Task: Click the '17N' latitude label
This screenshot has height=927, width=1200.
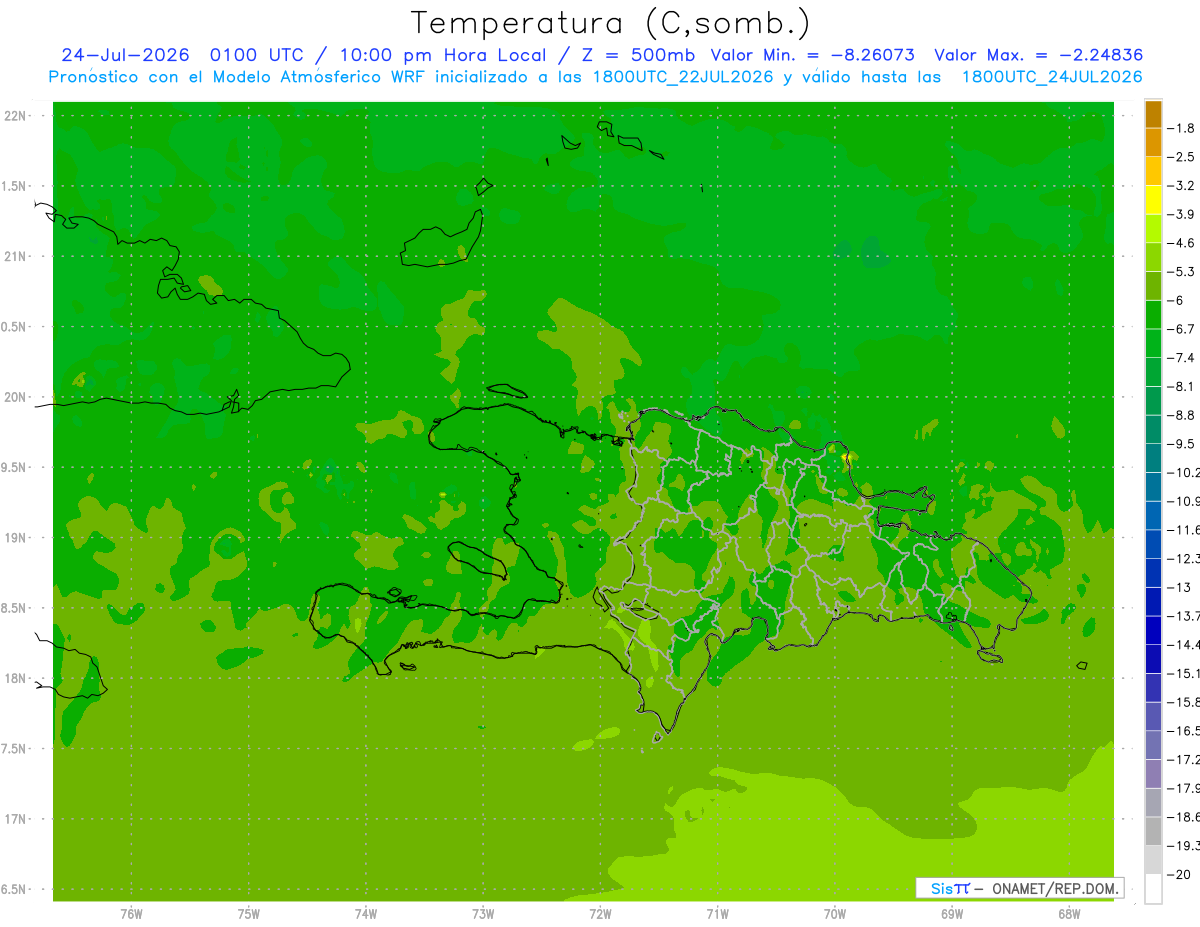Action: click(15, 819)
